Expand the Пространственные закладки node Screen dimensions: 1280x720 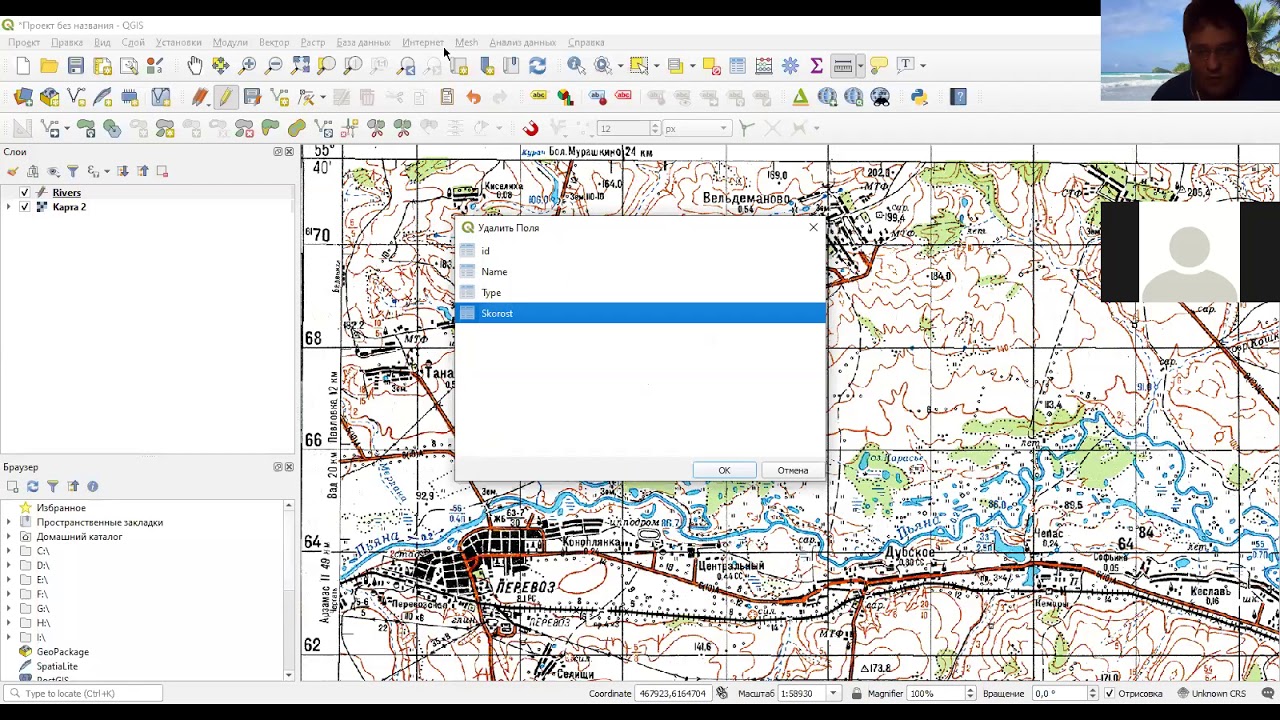9,523
